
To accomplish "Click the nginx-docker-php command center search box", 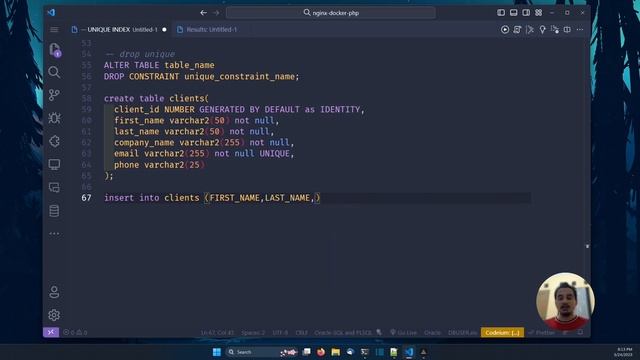I will click(x=331, y=13).
